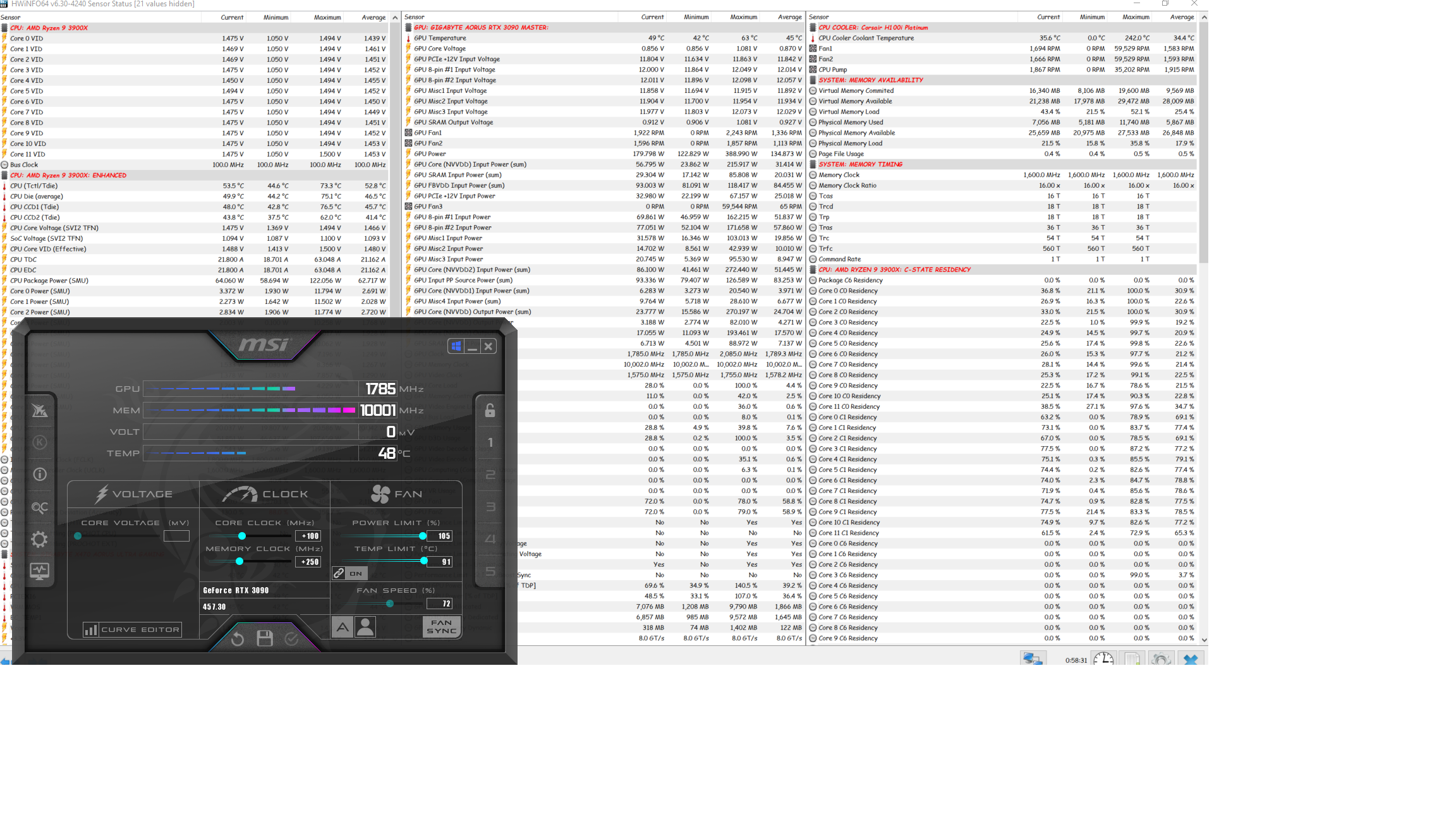1456x819 pixels.
Task: Click the Bus Clock row icon
Action: [x=4, y=165]
